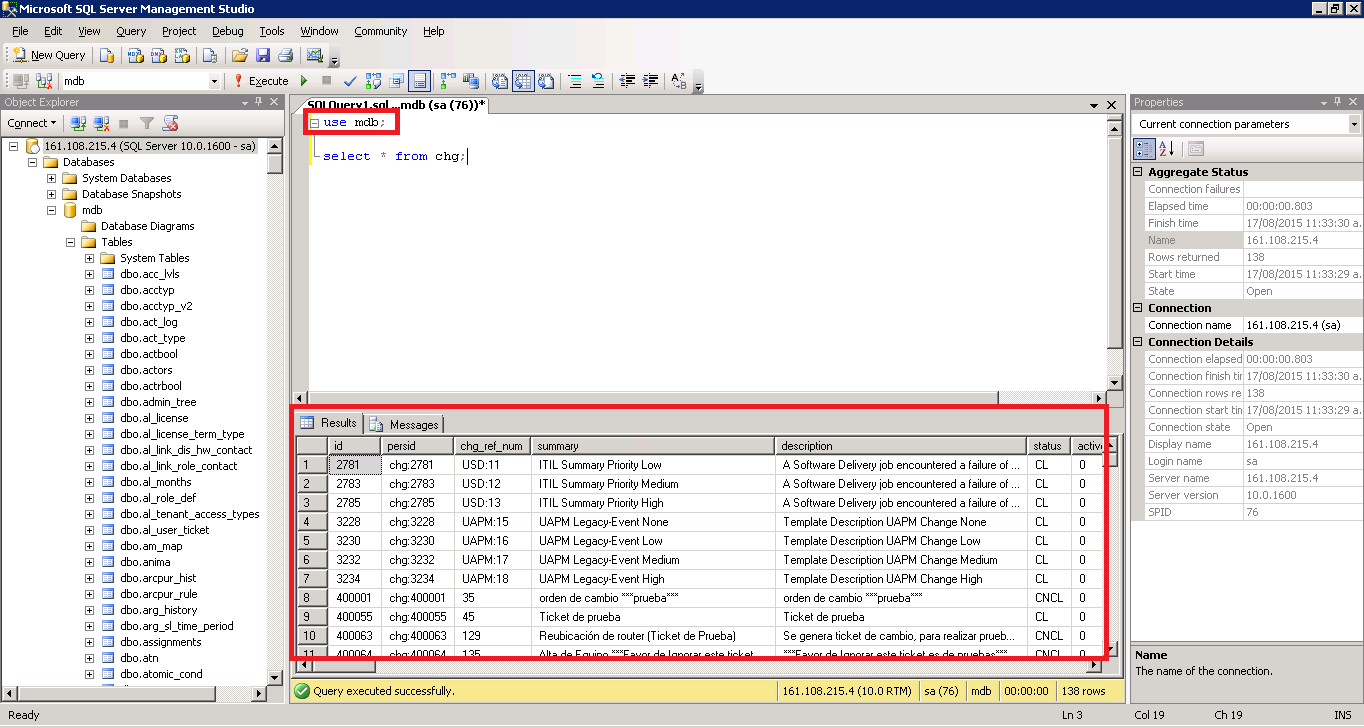Open the Tools menu
Screen dimensions: 1364x728
click(272, 31)
